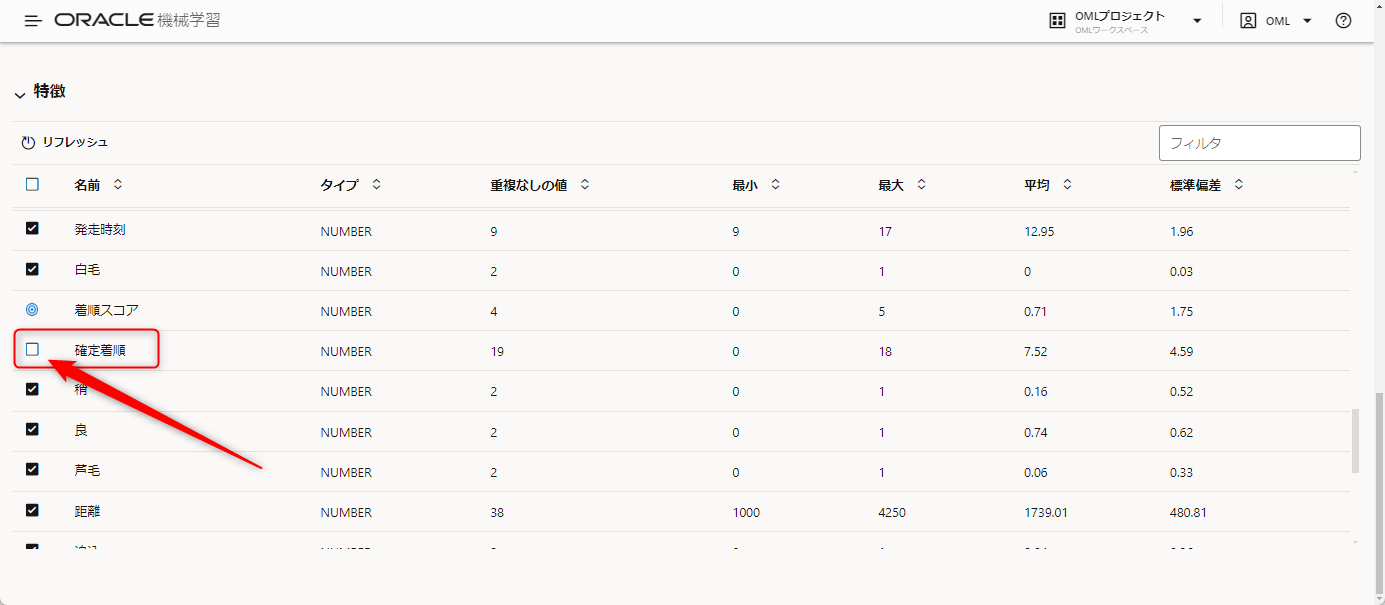Click the 名前 column header text
1385x605 pixels.
(87, 186)
